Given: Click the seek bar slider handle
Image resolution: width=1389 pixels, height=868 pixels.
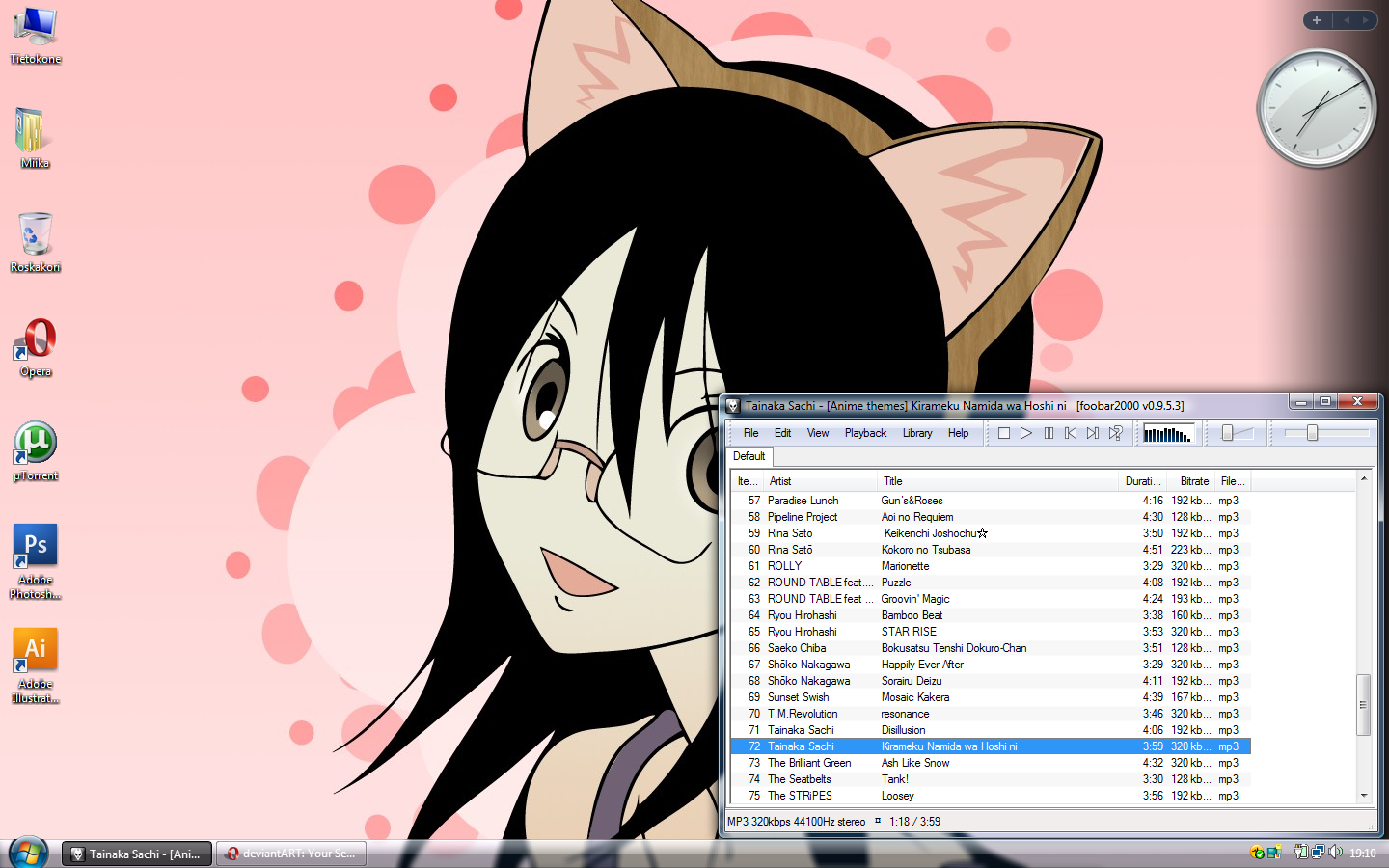Looking at the screenshot, I should pos(1312,433).
